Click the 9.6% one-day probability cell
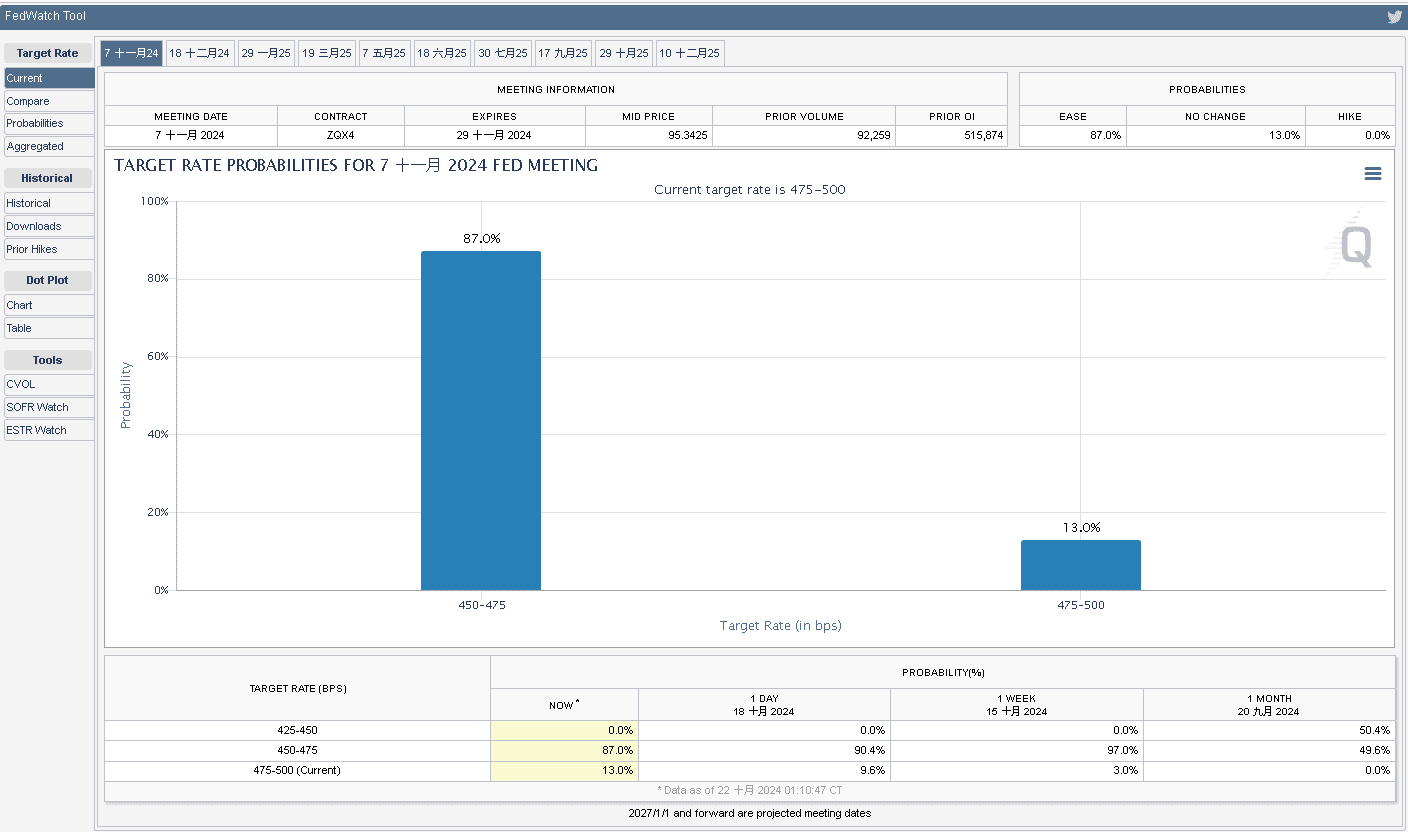1408x832 pixels. (764, 770)
